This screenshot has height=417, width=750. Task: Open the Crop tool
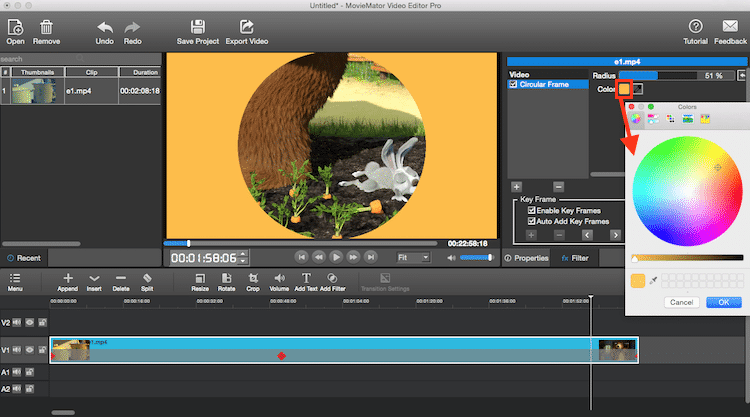(253, 282)
